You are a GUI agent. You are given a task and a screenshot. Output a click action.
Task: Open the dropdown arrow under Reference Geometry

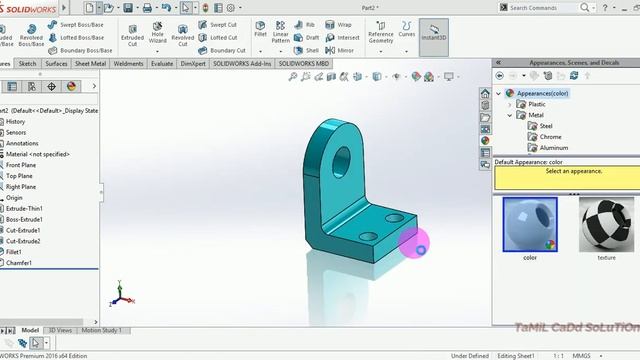(381, 52)
